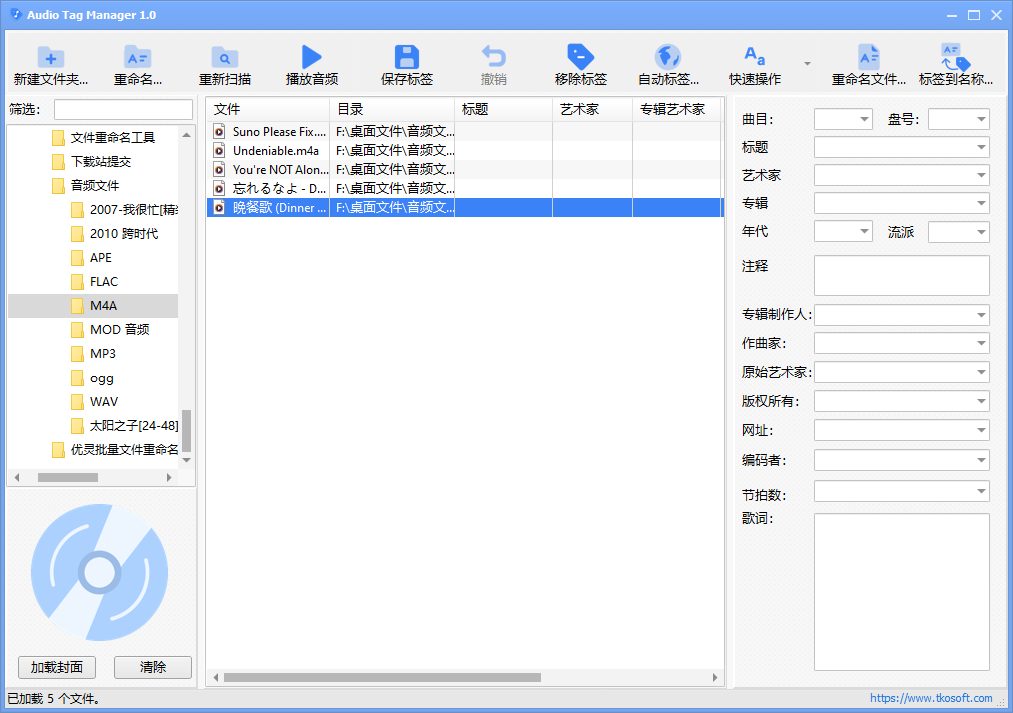
Task: Open the 曲目 dropdown
Action: click(x=843, y=119)
